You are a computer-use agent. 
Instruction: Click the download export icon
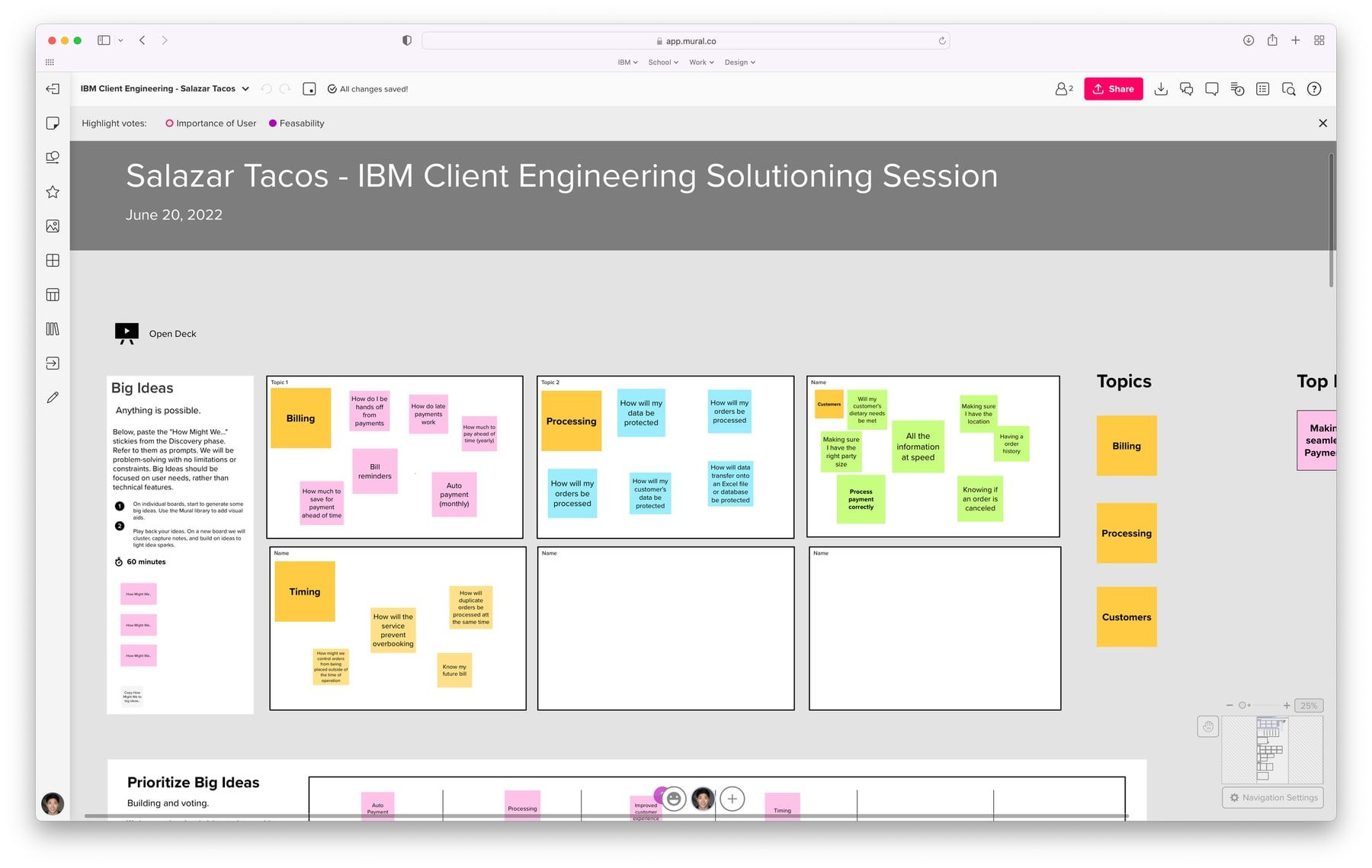point(1161,89)
